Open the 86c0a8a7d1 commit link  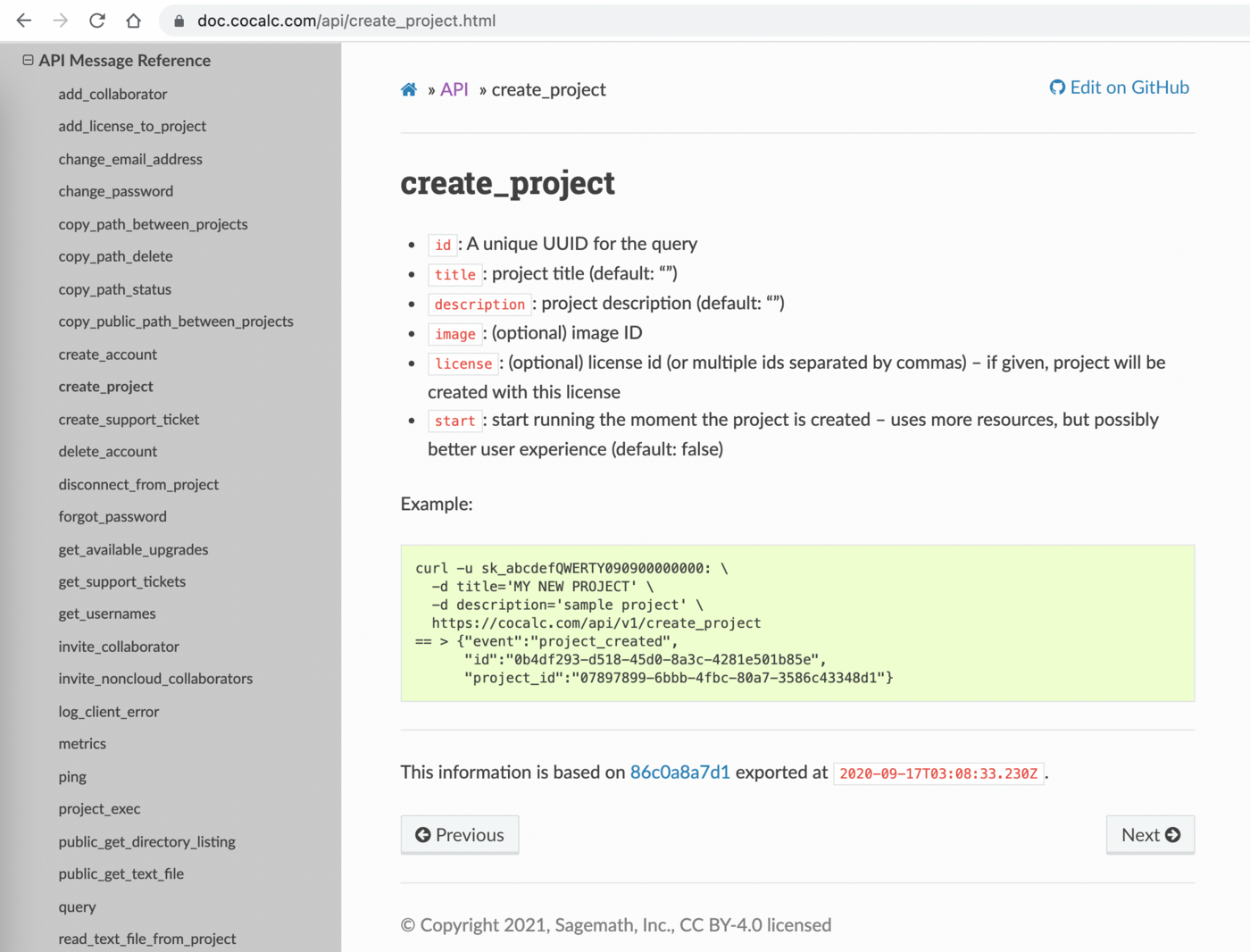(x=679, y=772)
